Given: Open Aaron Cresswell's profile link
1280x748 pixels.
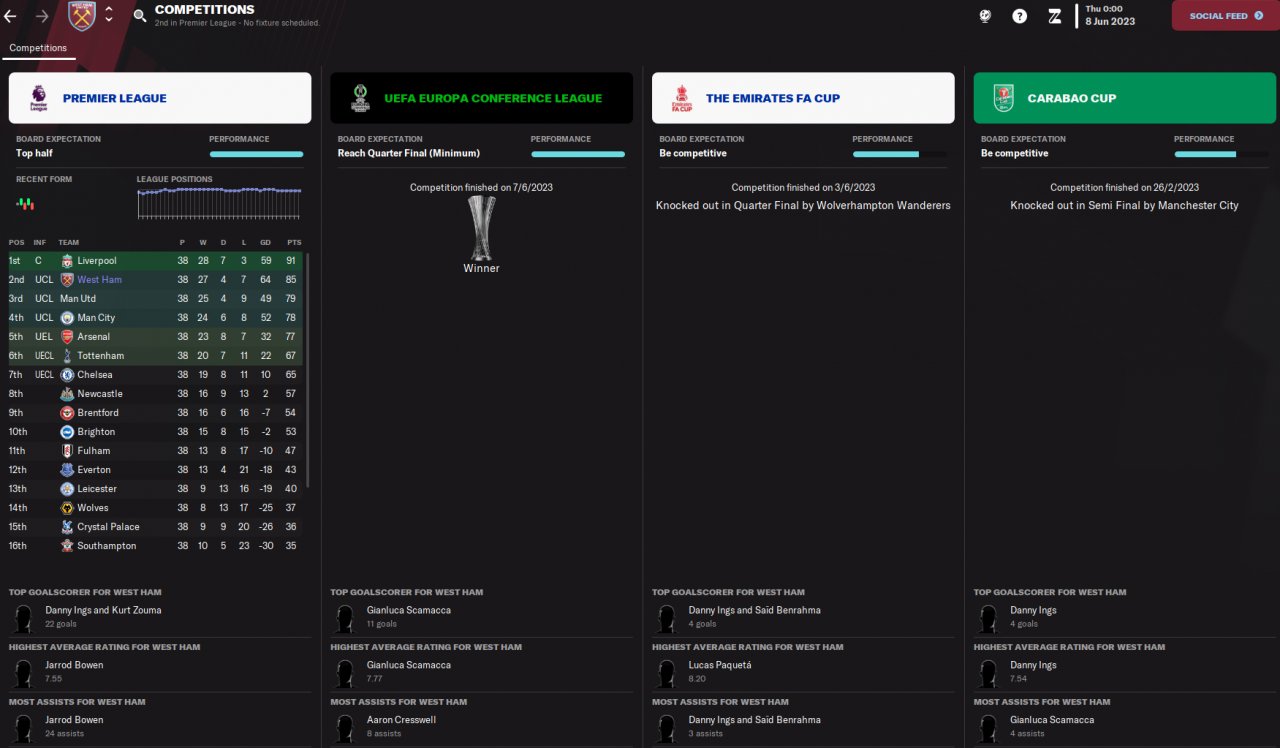Looking at the screenshot, I should (x=402, y=720).
